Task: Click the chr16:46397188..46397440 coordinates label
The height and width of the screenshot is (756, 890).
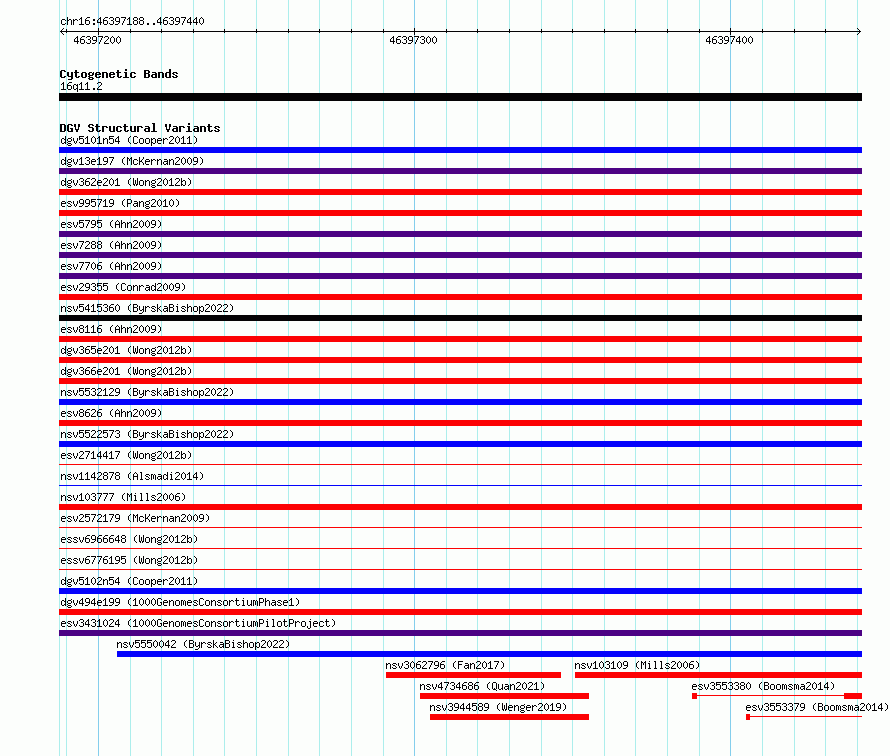Action: point(132,21)
